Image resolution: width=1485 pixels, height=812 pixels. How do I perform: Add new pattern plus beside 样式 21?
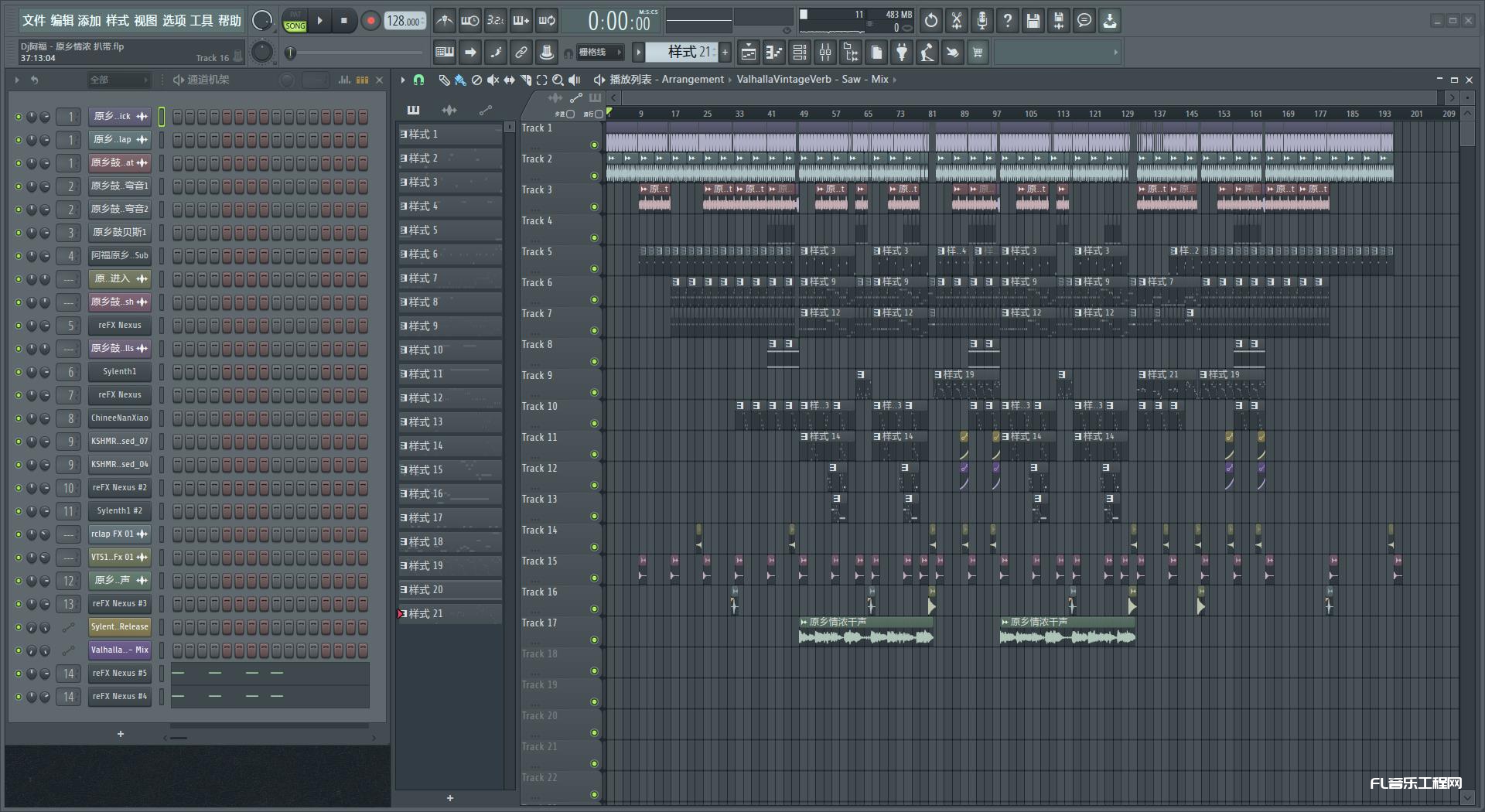[725, 53]
